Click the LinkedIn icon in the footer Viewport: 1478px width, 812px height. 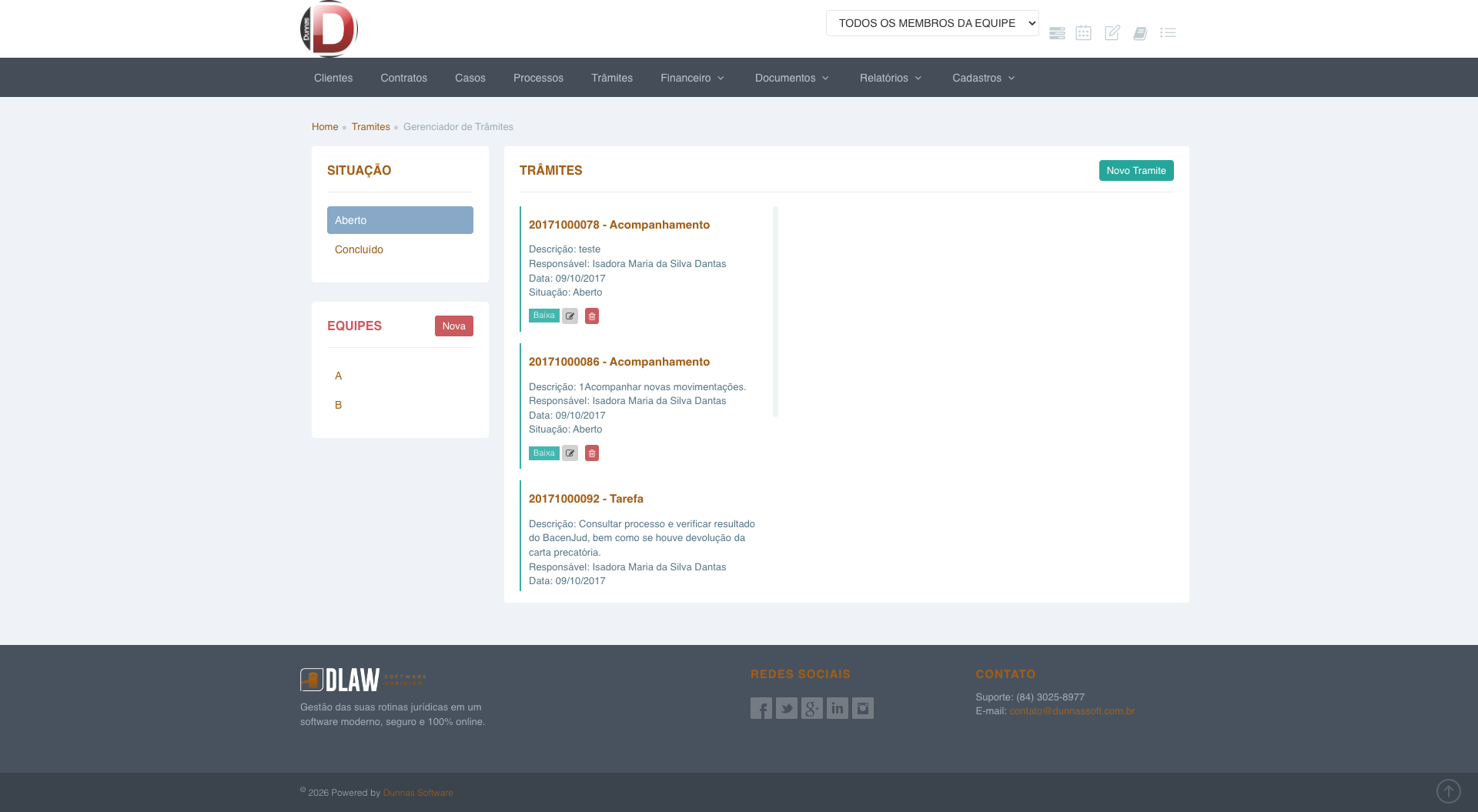[837, 708]
